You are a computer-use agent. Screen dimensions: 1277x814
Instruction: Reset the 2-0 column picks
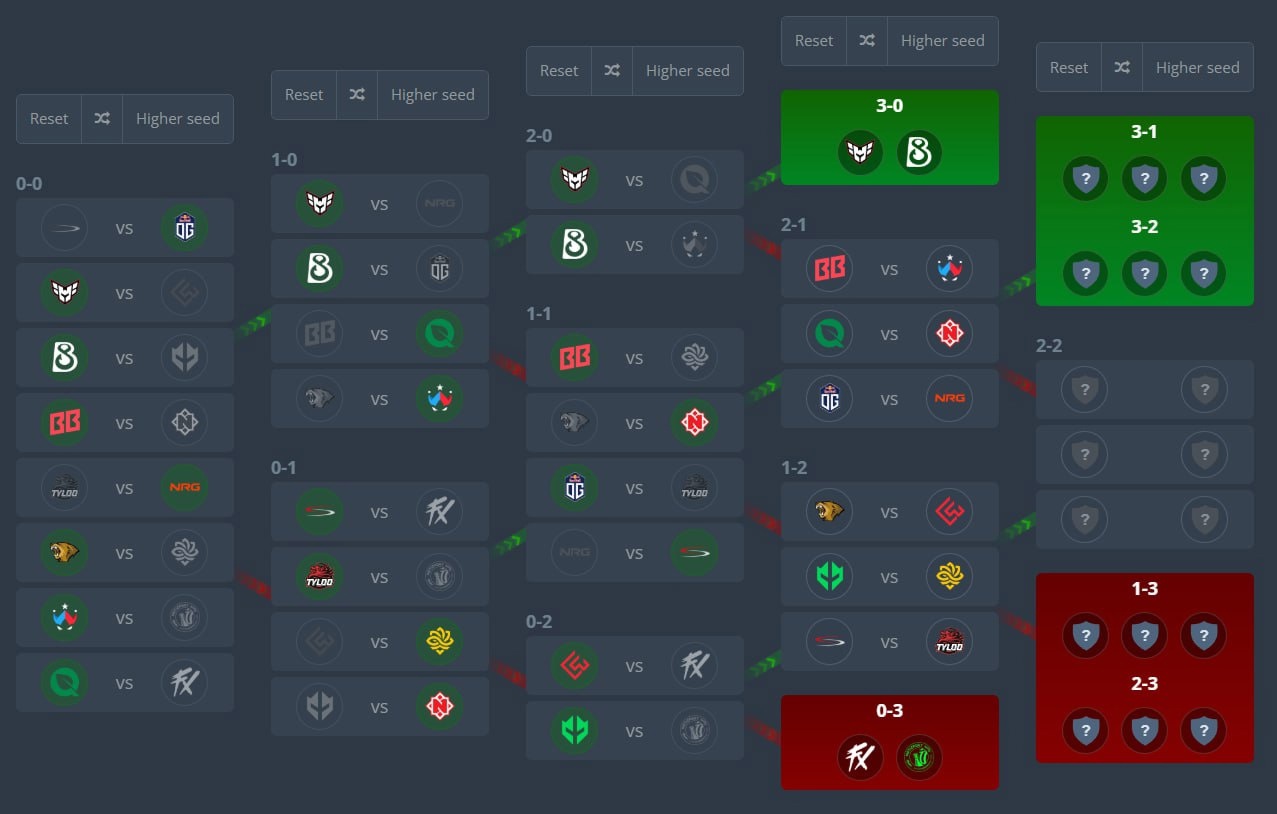559,71
